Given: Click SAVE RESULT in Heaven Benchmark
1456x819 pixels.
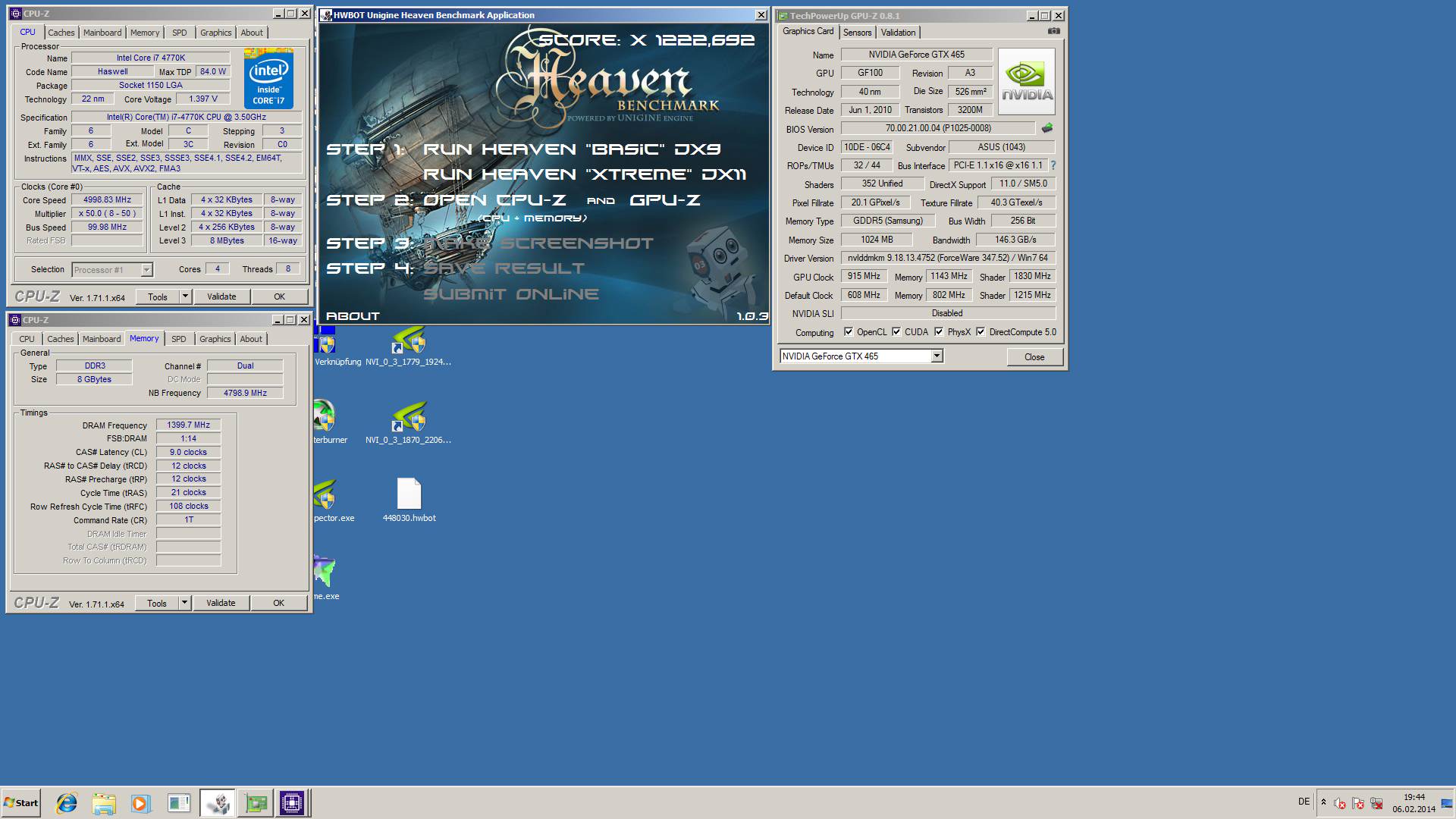Looking at the screenshot, I should 504,268.
